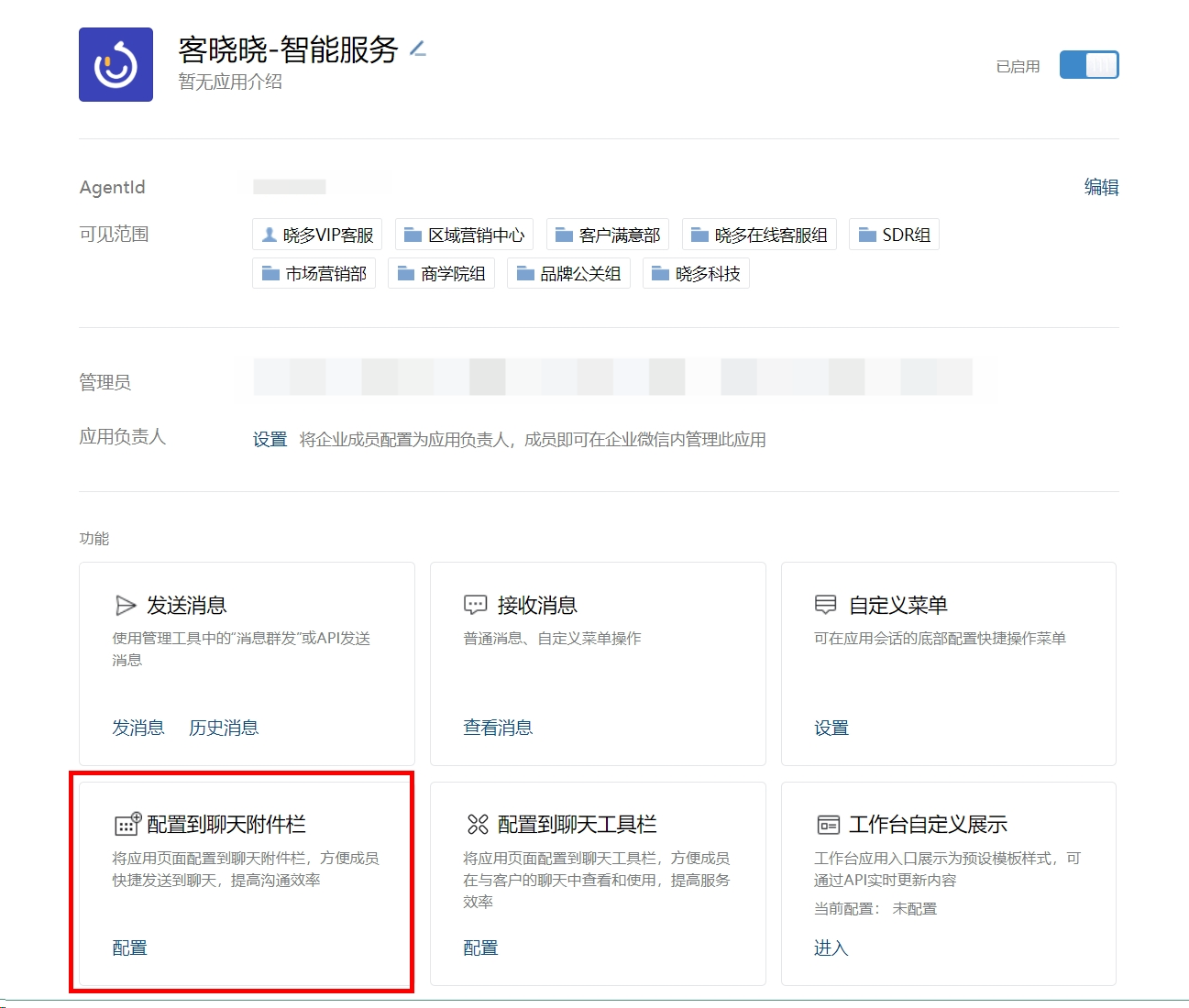
Task: Click the chat bubble icon for 接收消息
Action: point(476,605)
